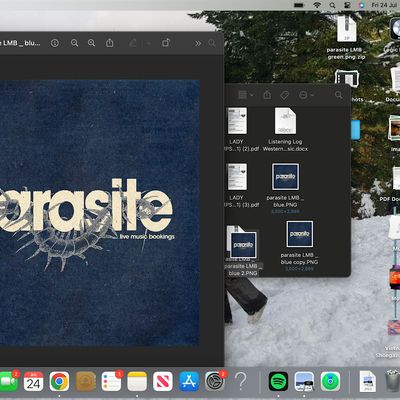Open the Finder grouping view dropdown
This screenshot has width=400, height=400.
pyautogui.click(x=246, y=95)
